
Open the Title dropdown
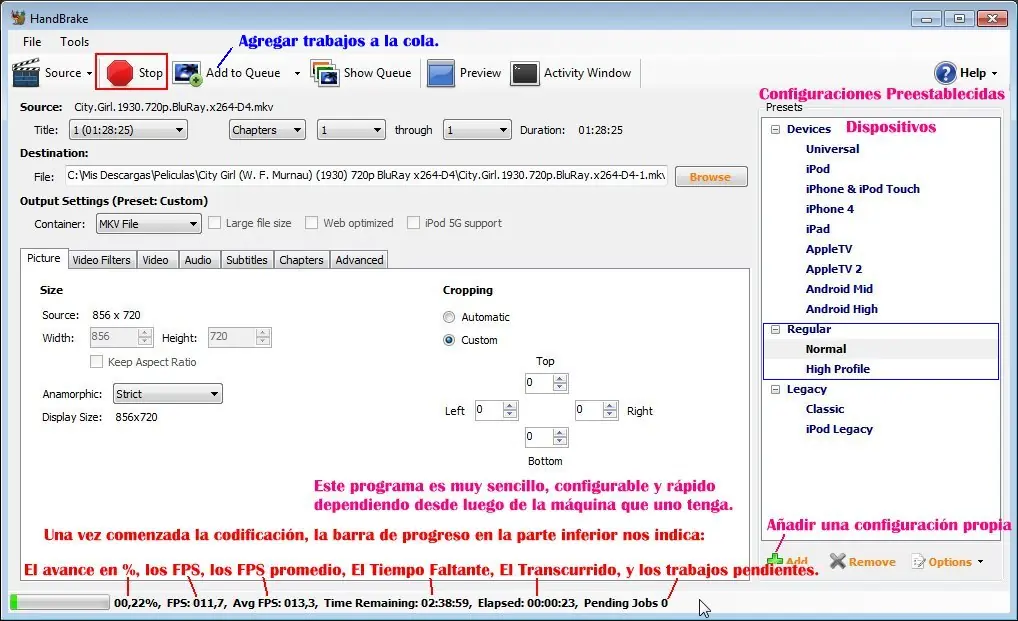pyautogui.click(x=128, y=130)
